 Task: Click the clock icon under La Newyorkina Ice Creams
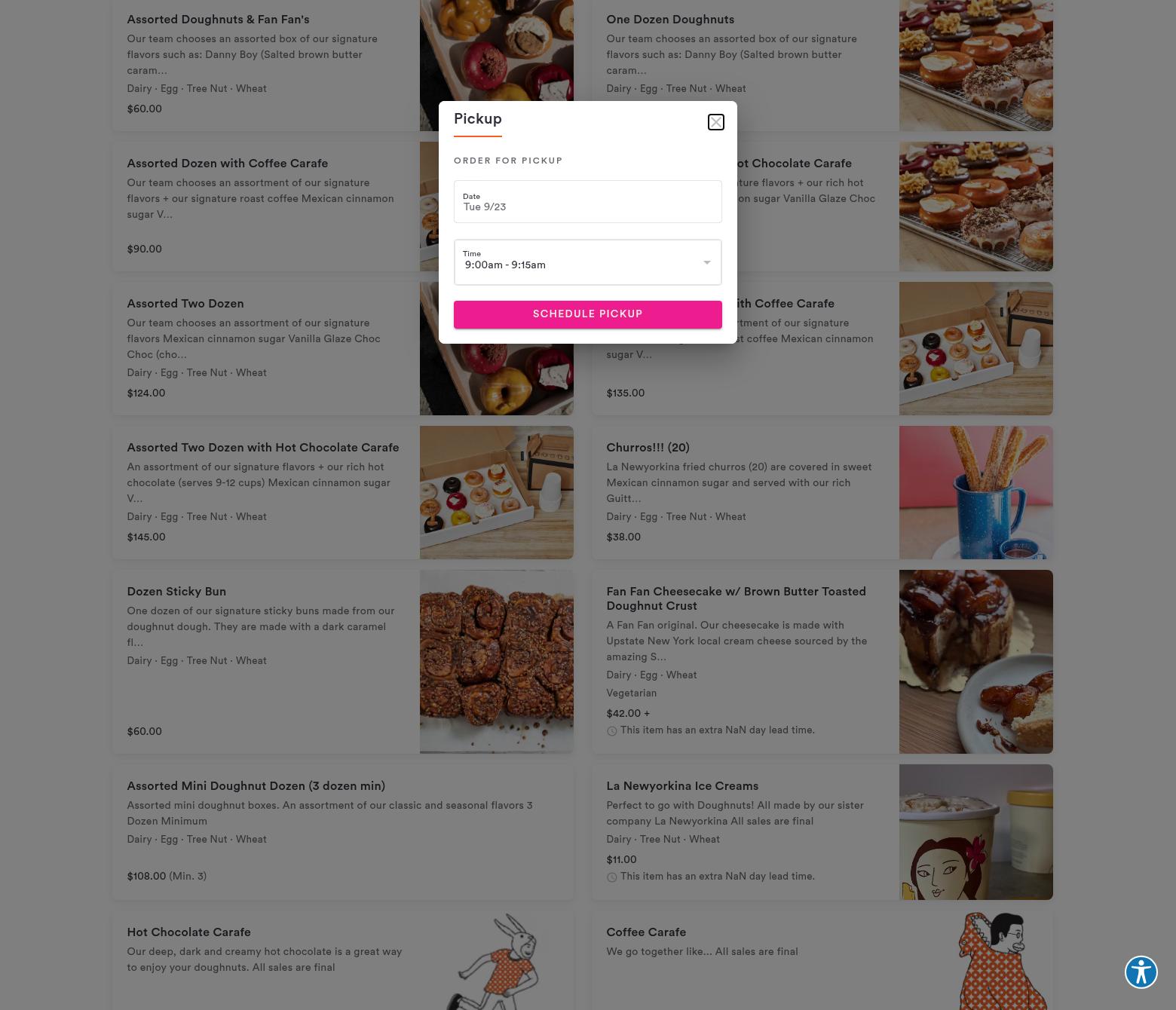611,877
